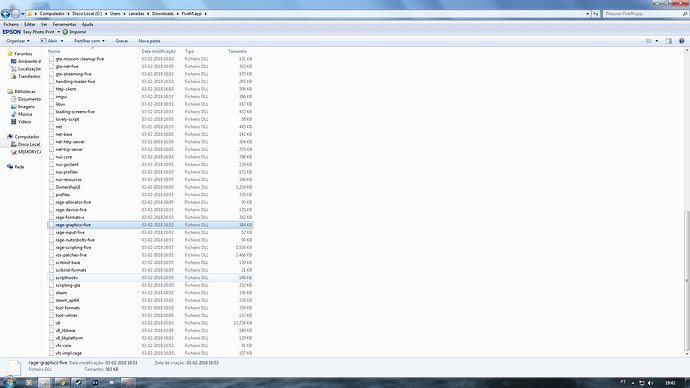
Task: Click the Windows Start orb
Action: pos(9,382)
